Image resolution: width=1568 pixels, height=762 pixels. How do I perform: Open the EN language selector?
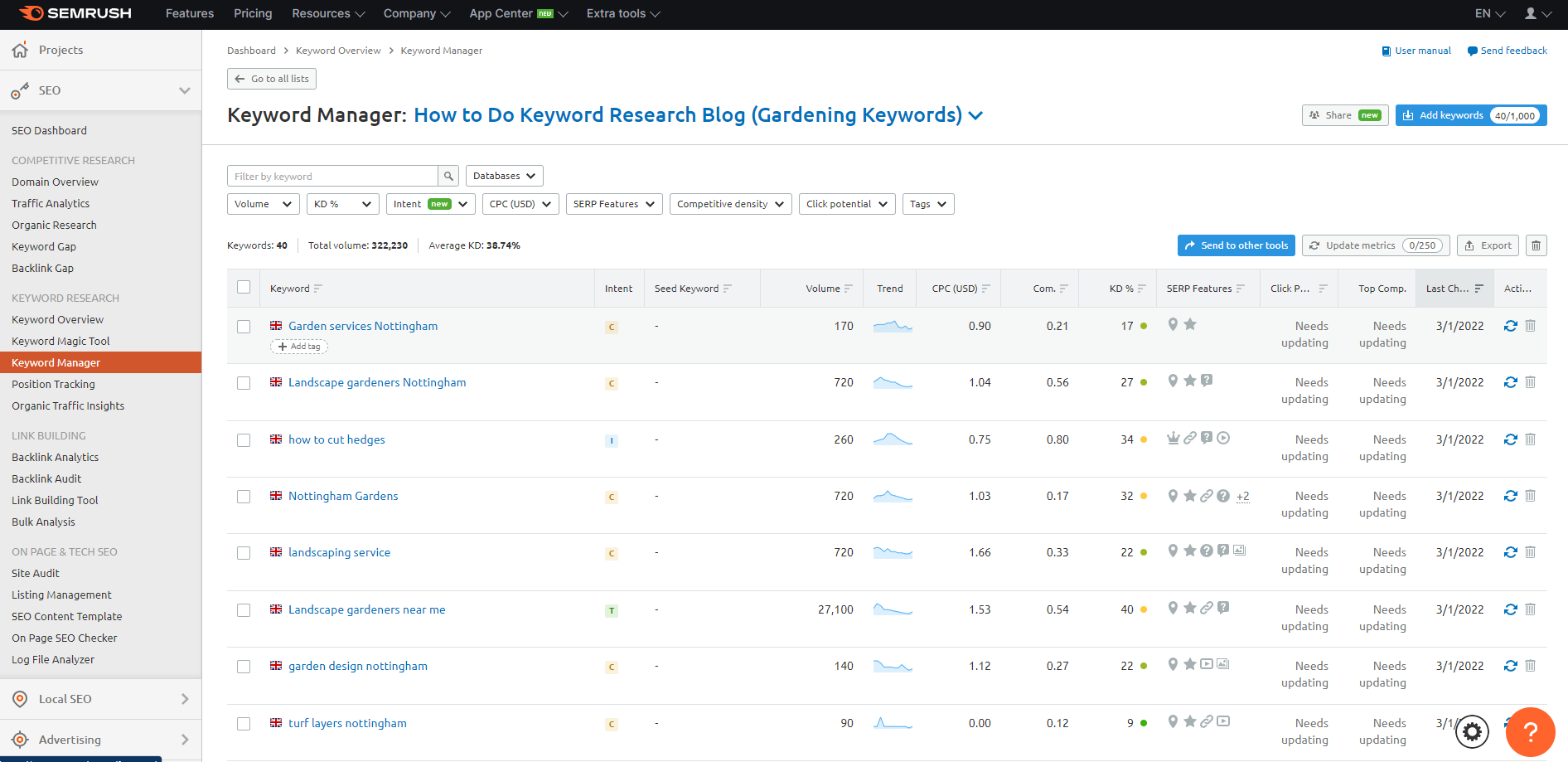pyautogui.click(x=1488, y=13)
